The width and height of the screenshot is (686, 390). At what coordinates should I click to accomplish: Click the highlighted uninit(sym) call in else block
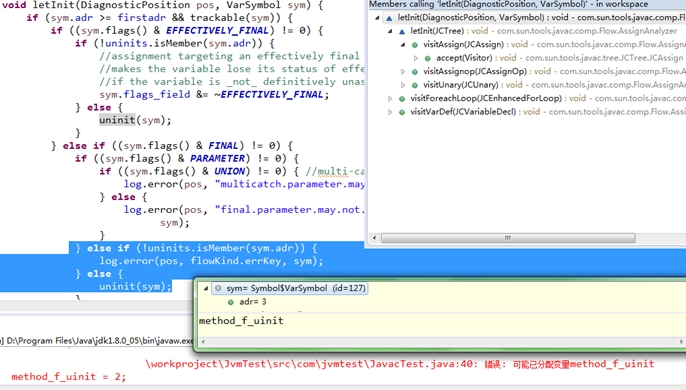135,120
